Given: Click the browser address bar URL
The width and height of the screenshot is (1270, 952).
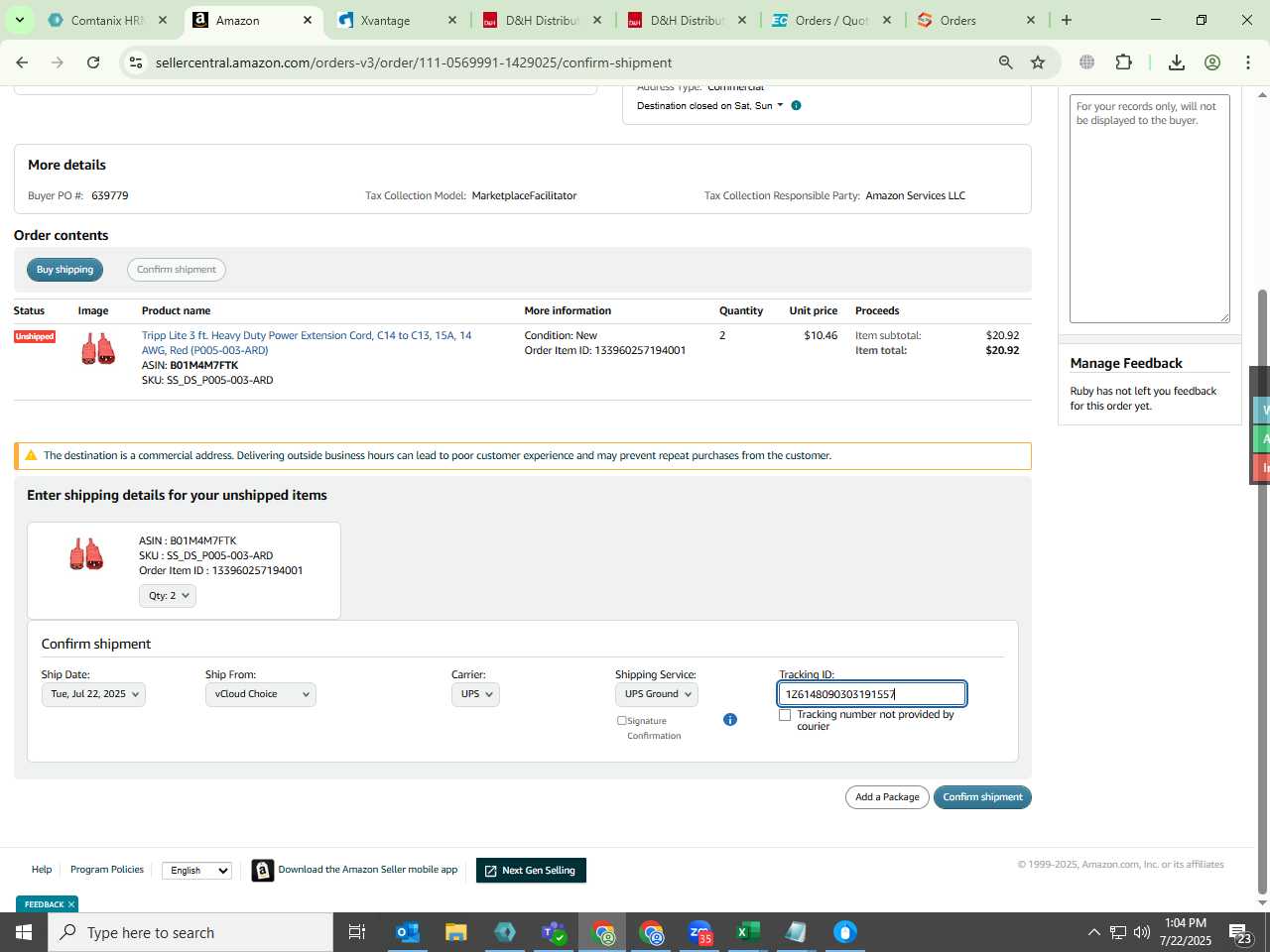Looking at the screenshot, I should (x=413, y=62).
